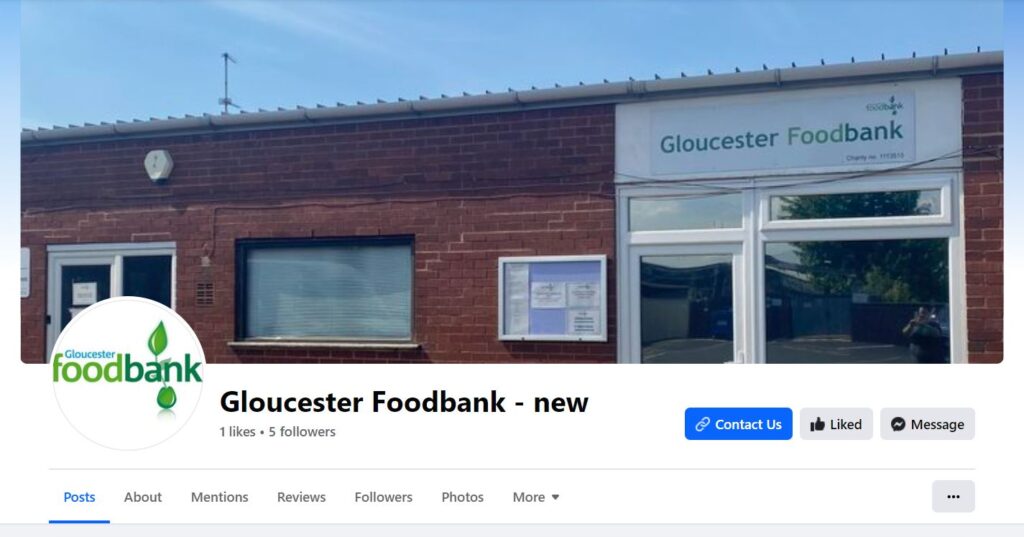The height and width of the screenshot is (537, 1024).
Task: Open Message to the page
Action: (x=927, y=424)
